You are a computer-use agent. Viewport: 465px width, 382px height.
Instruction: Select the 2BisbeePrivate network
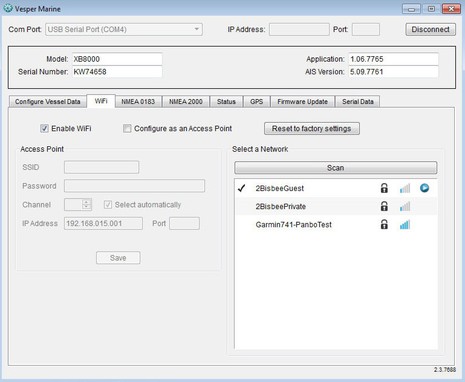[336, 206]
